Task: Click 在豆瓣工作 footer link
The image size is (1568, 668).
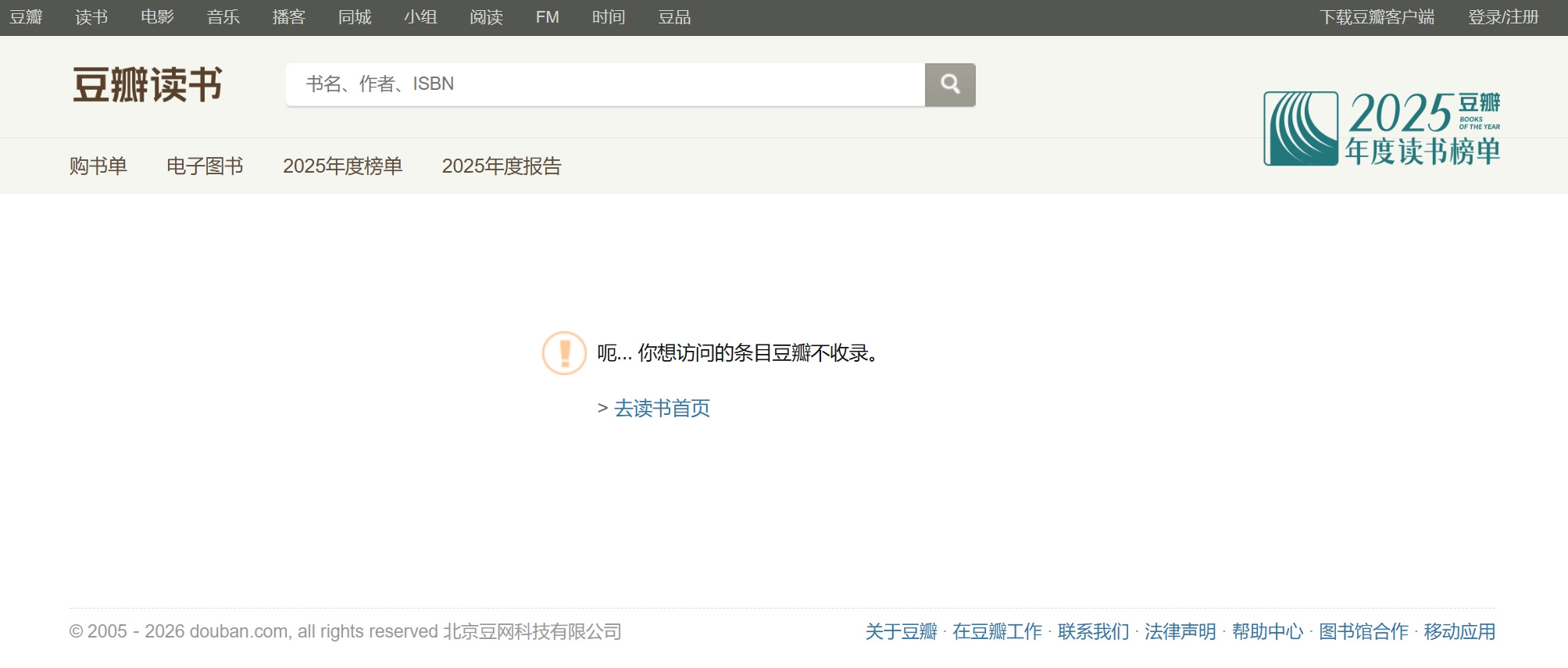Action: [997, 631]
